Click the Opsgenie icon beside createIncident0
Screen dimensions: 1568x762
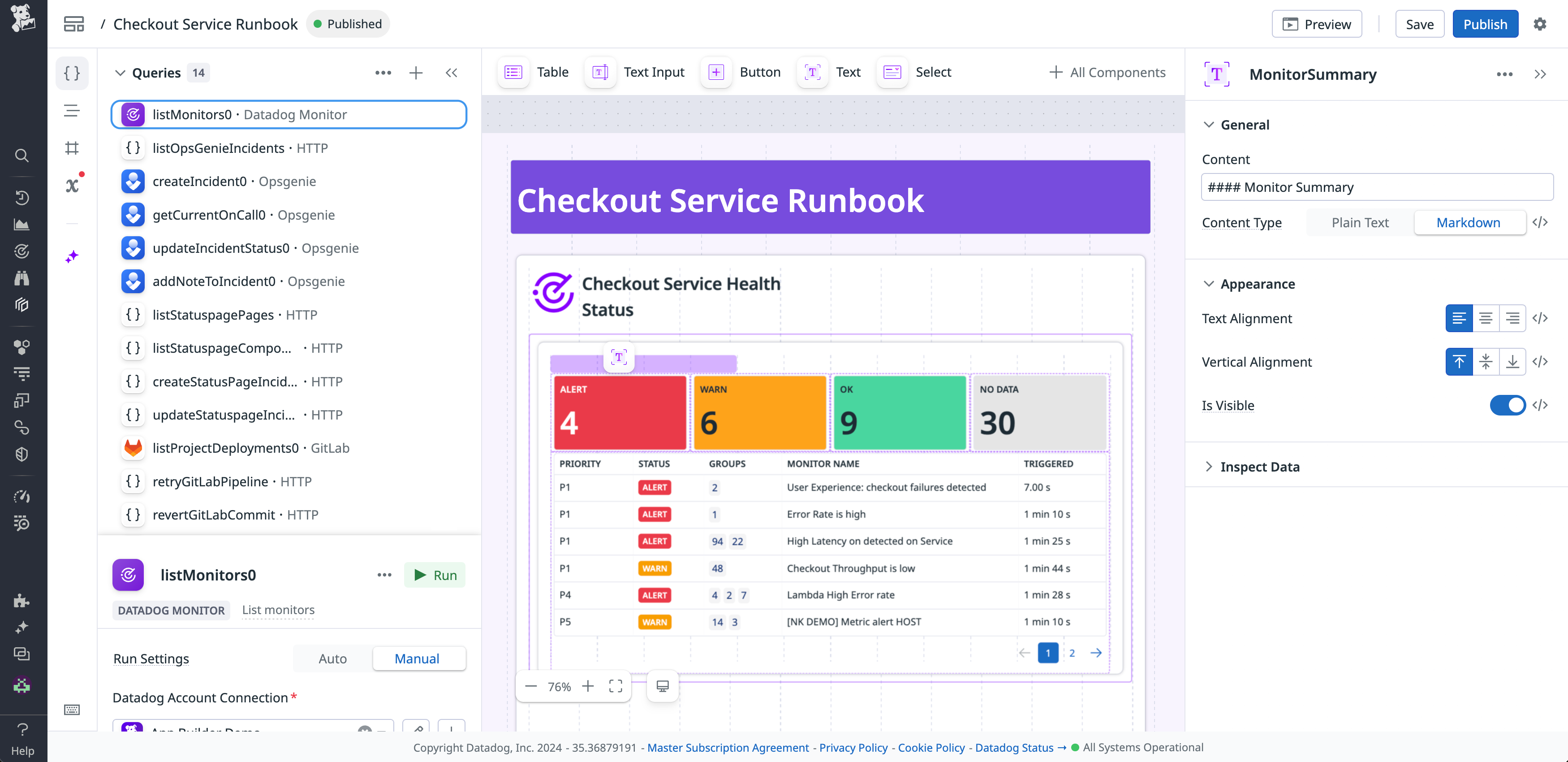point(133,181)
